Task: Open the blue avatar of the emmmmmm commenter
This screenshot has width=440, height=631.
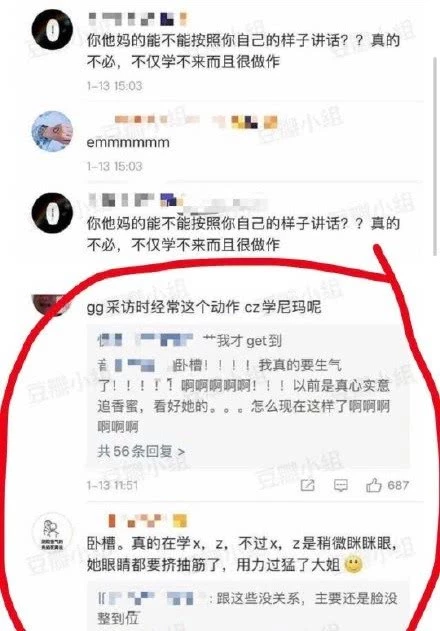Action: coord(52,131)
